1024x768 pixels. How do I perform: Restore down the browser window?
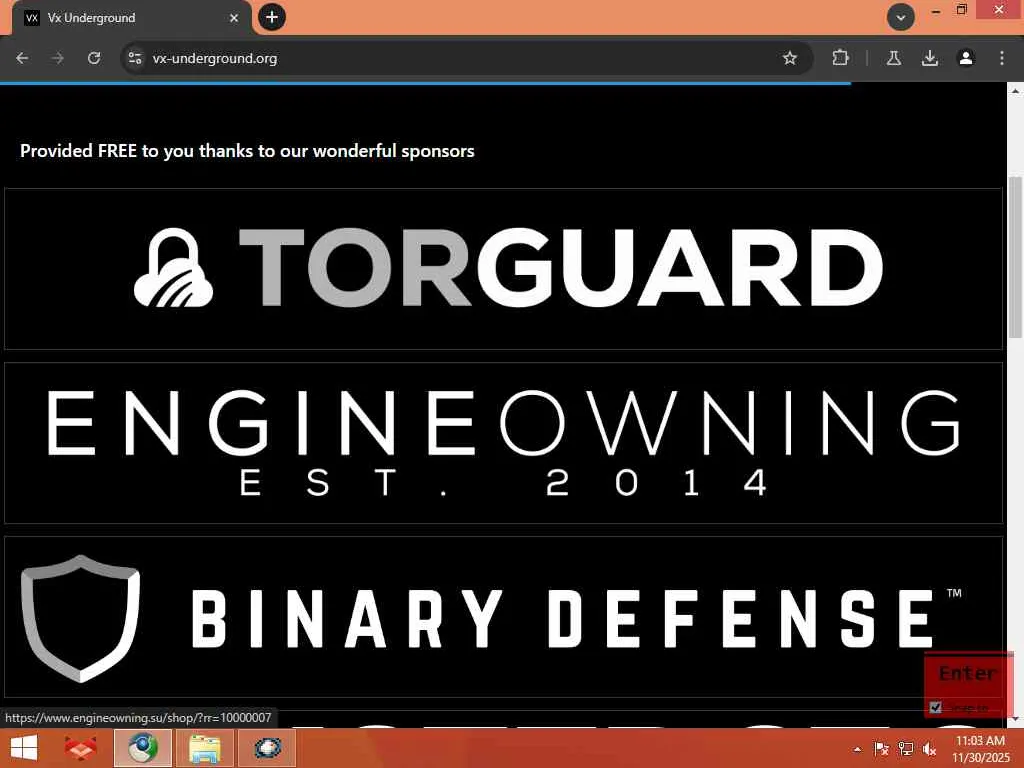(961, 10)
